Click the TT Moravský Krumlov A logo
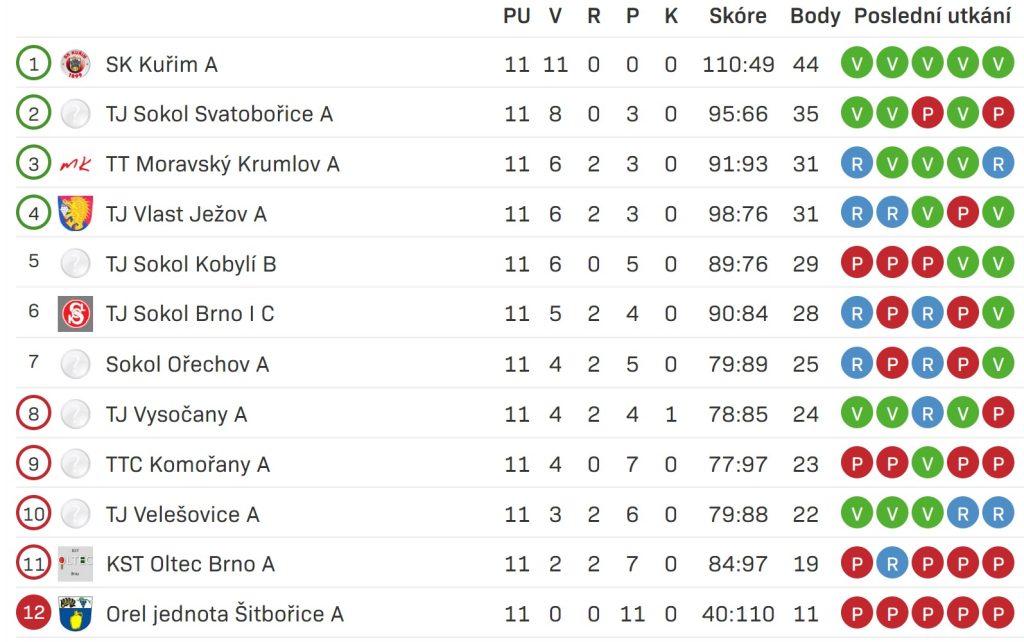 [75, 164]
